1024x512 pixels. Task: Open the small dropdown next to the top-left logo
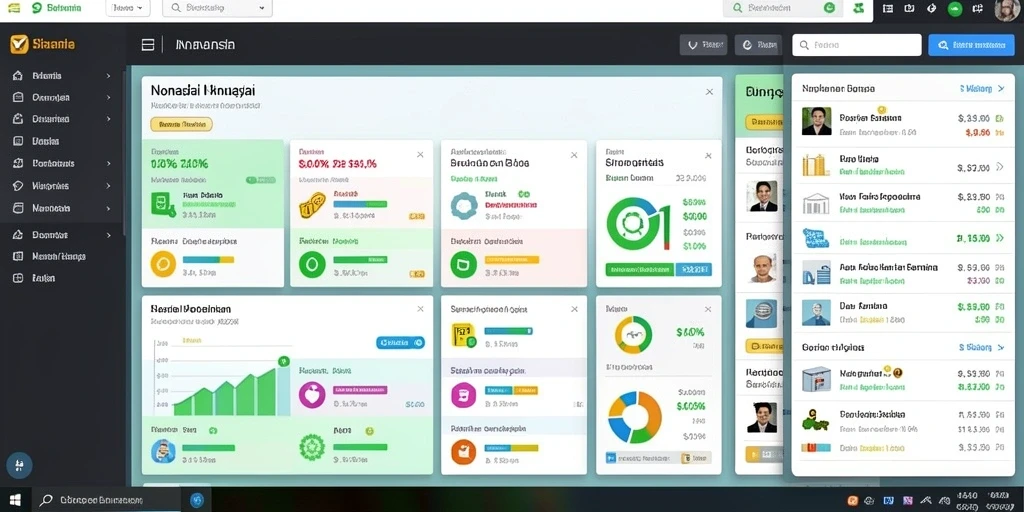(127, 8)
